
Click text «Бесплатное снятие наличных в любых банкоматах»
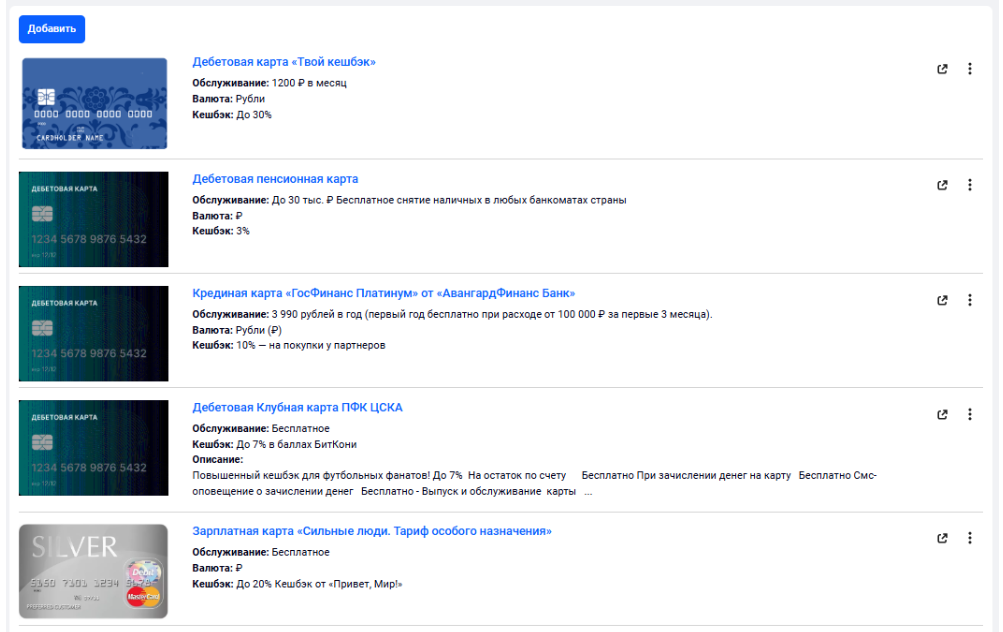pyautogui.click(x=468, y=200)
